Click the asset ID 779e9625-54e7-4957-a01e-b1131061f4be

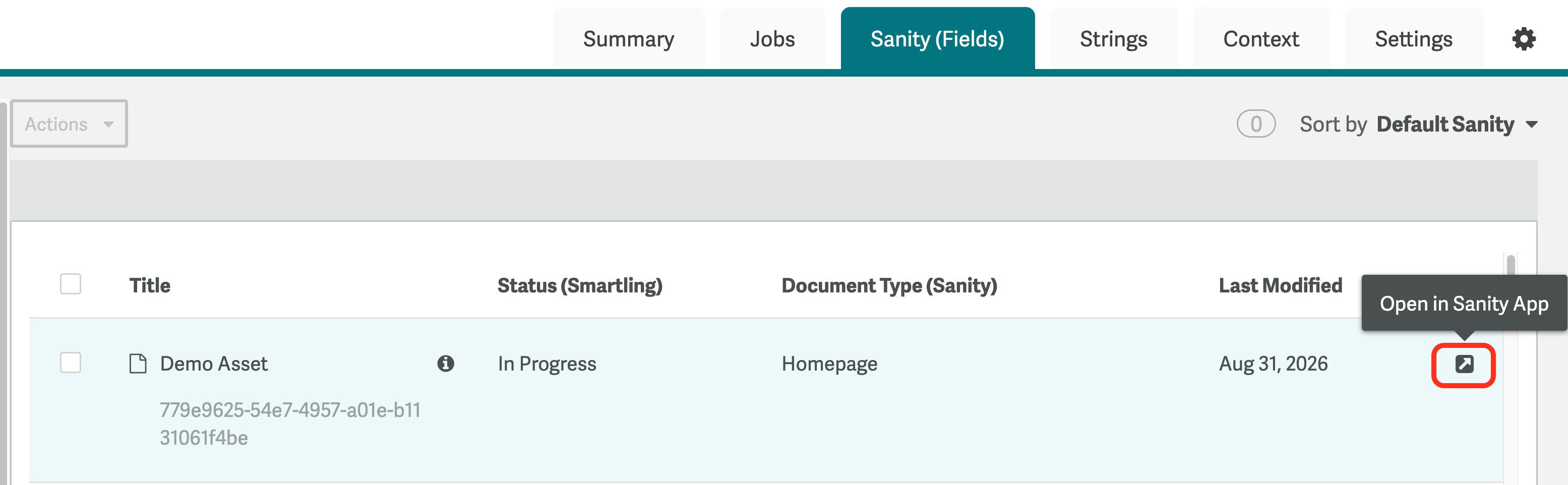pyautogui.click(x=290, y=423)
